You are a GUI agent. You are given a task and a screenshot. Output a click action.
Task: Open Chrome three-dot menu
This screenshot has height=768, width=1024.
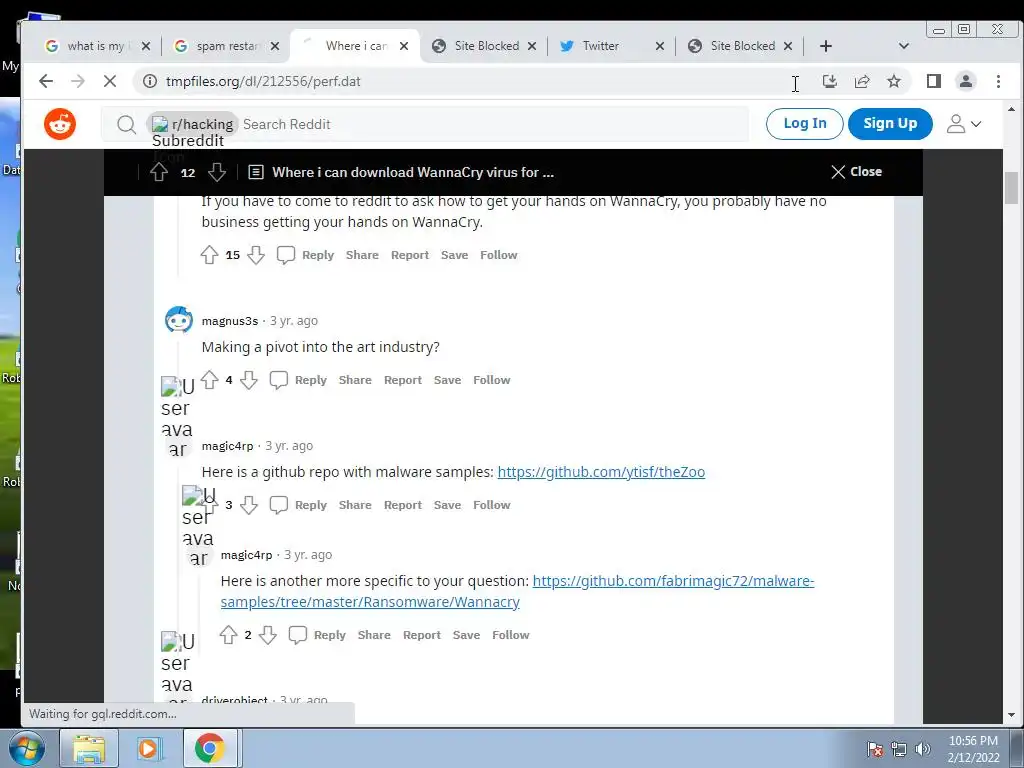(998, 81)
